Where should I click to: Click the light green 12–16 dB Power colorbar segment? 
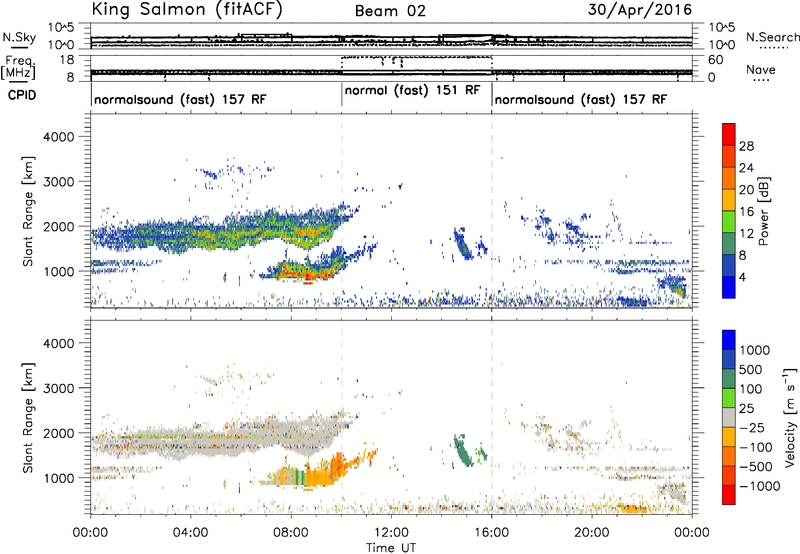tap(729, 222)
